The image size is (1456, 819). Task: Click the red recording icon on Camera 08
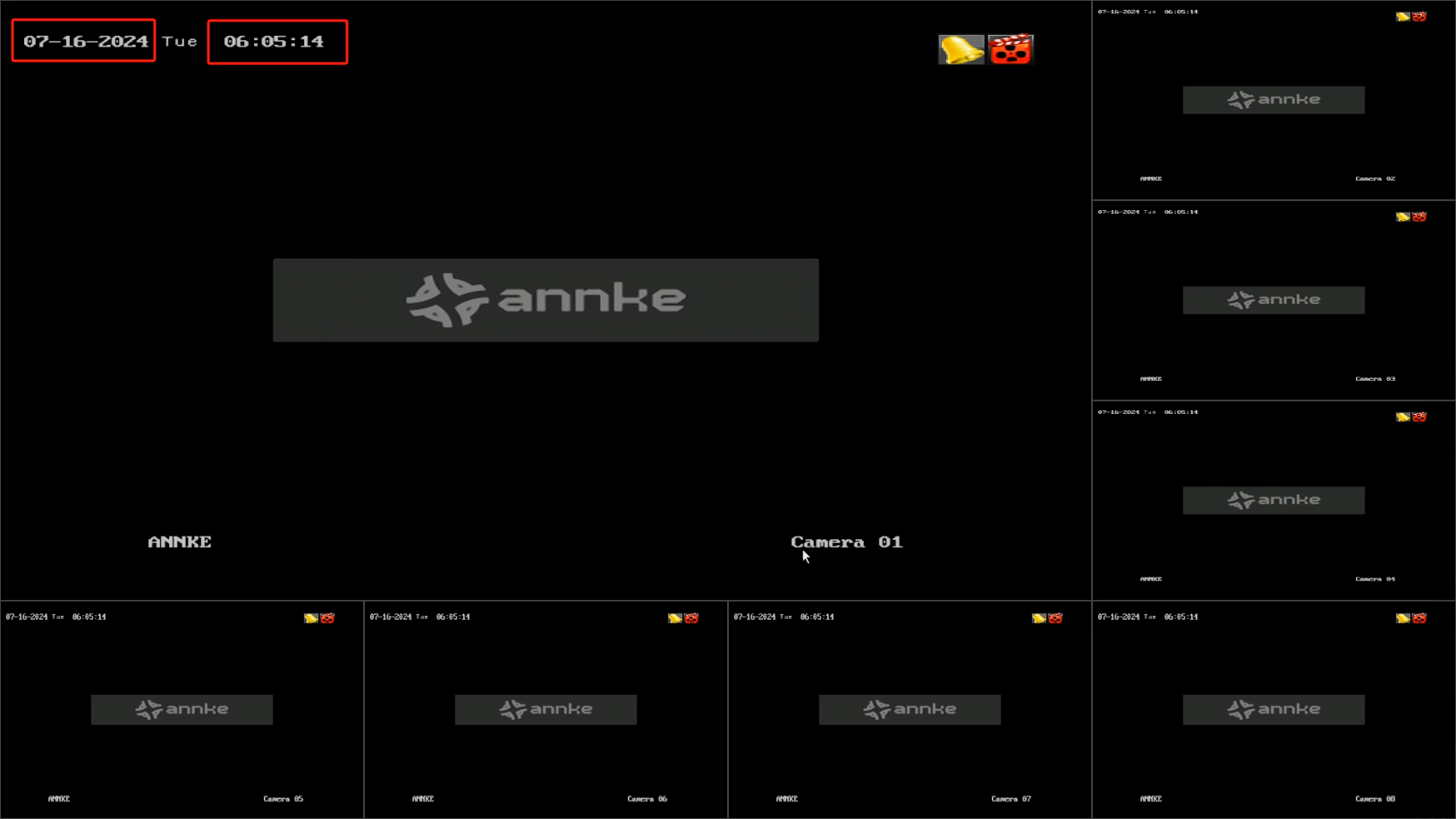[1419, 618]
